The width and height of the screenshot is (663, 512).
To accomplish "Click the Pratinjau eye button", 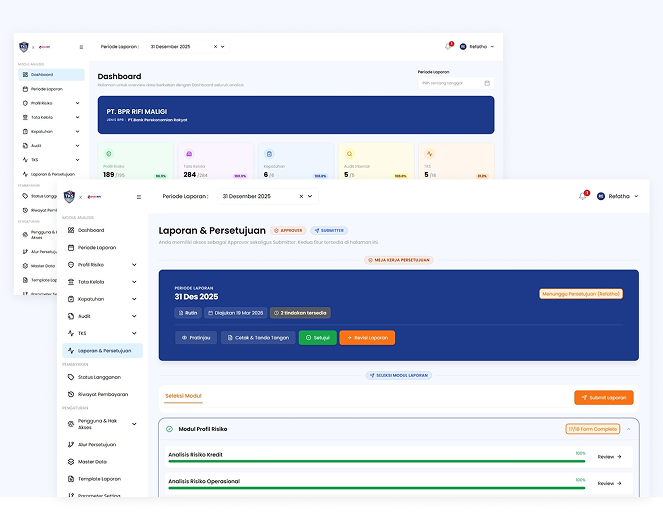I will point(196,338).
